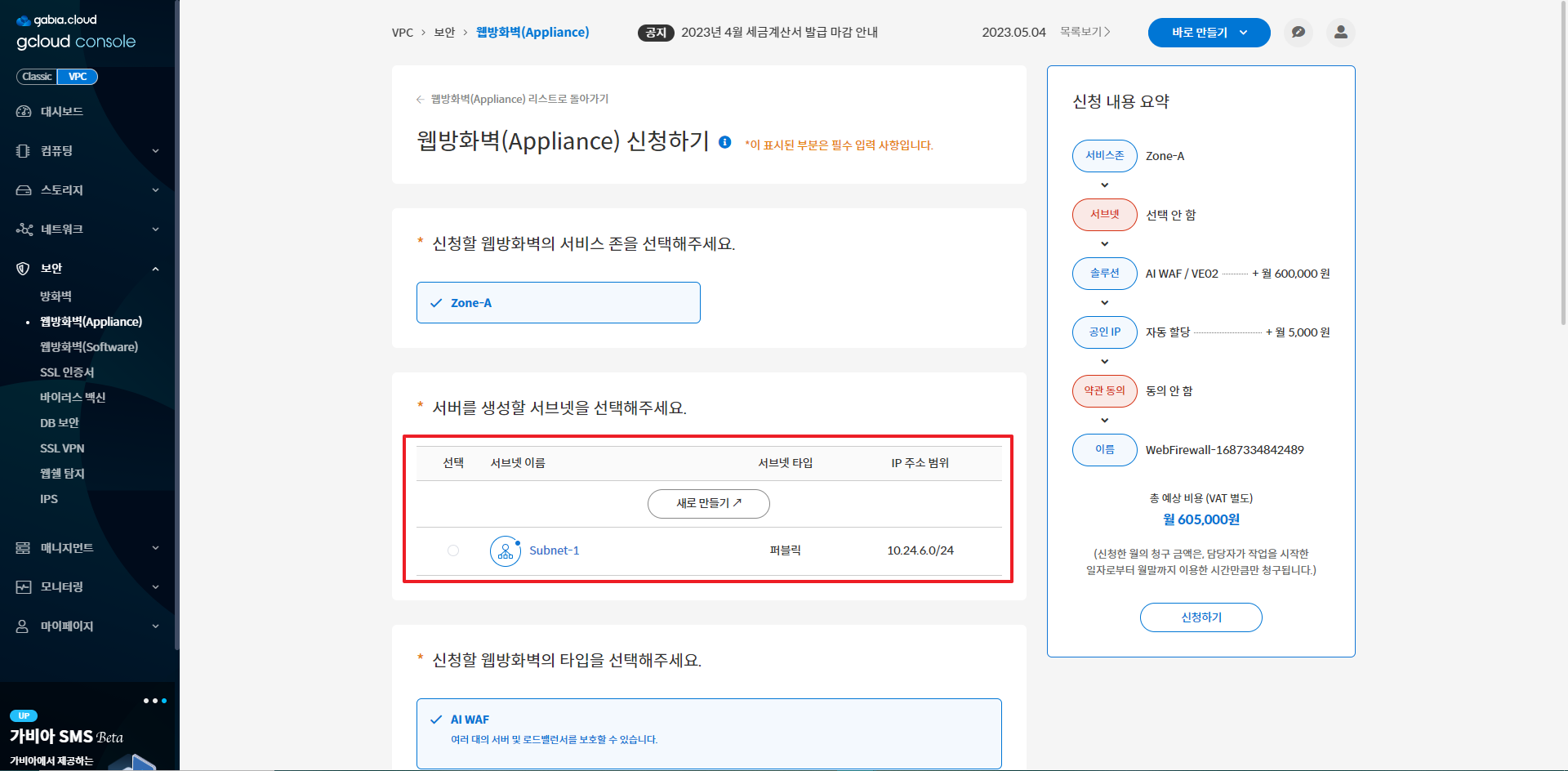
Task: Click the 10.24.6.0/24 IP range cell
Action: point(920,550)
